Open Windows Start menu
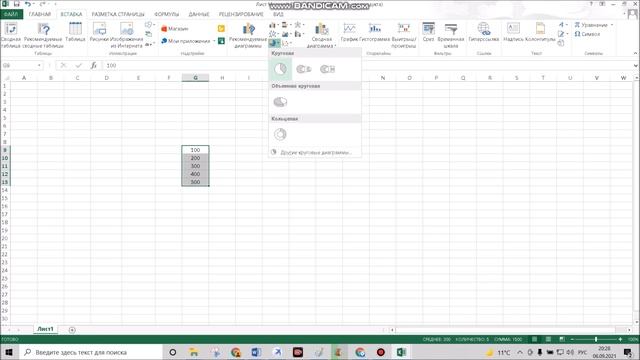This screenshot has height=360, width=640. click(x=9, y=352)
